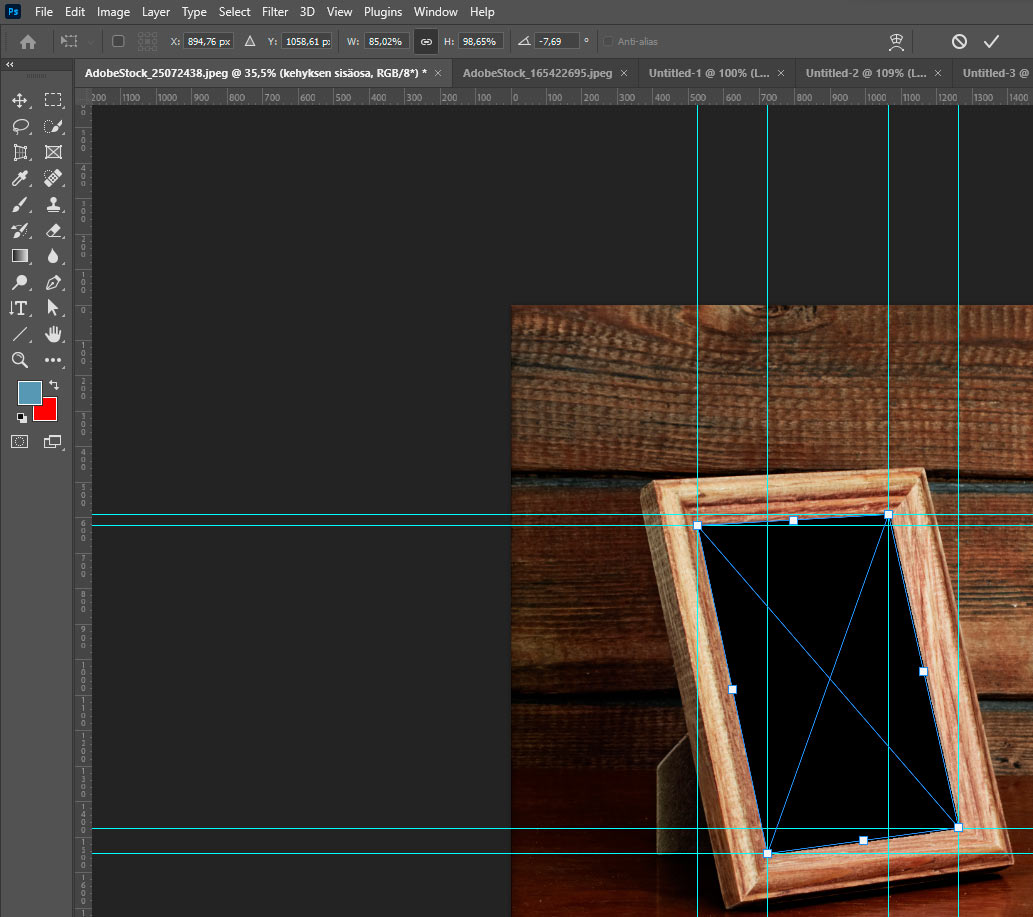Screen dimensions: 1033x917
Task: Select the Move tool
Action: pos(20,100)
